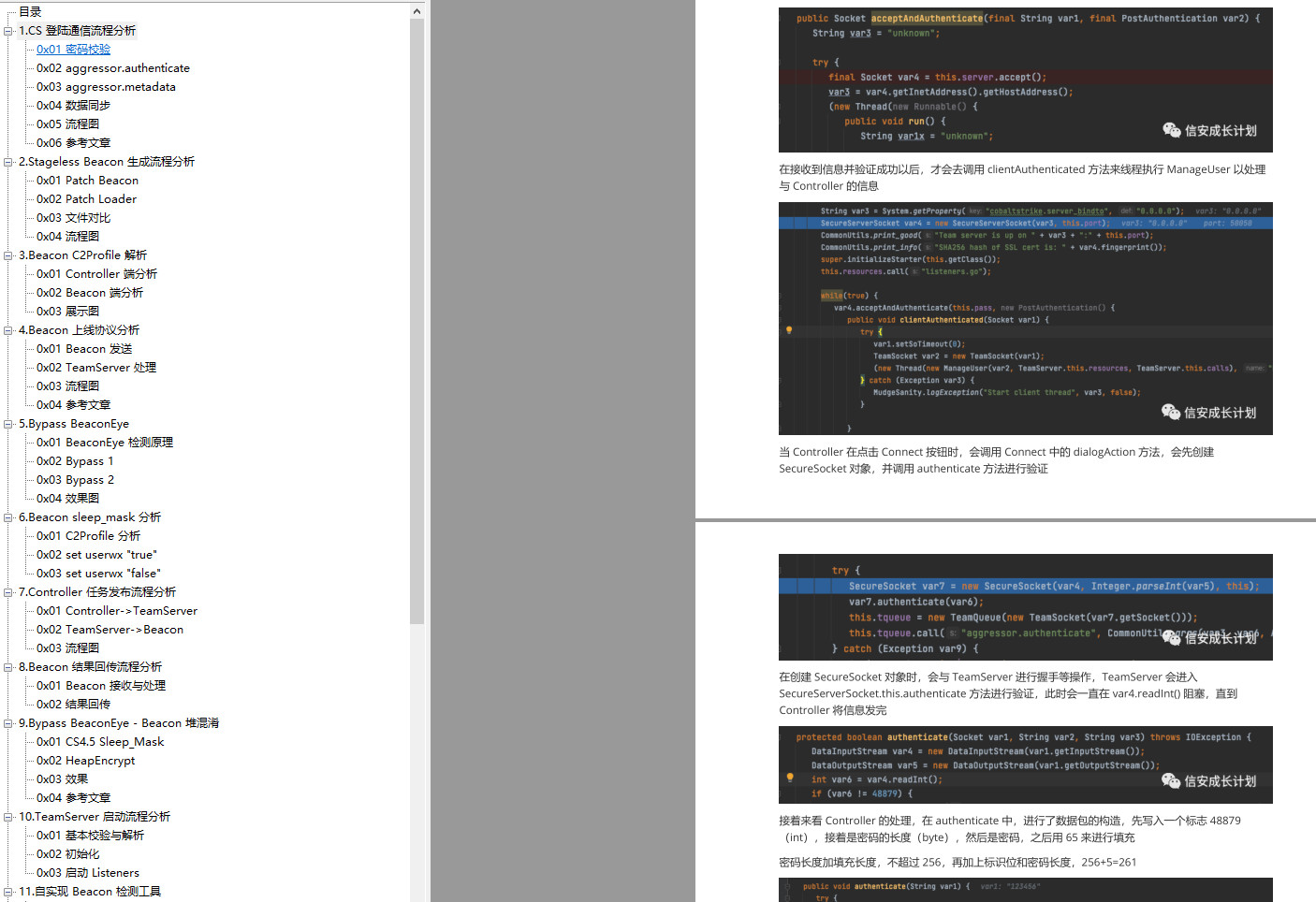Open the '0x04 数据同步' bookmark
This screenshot has height=902, width=1316.
coord(73,106)
